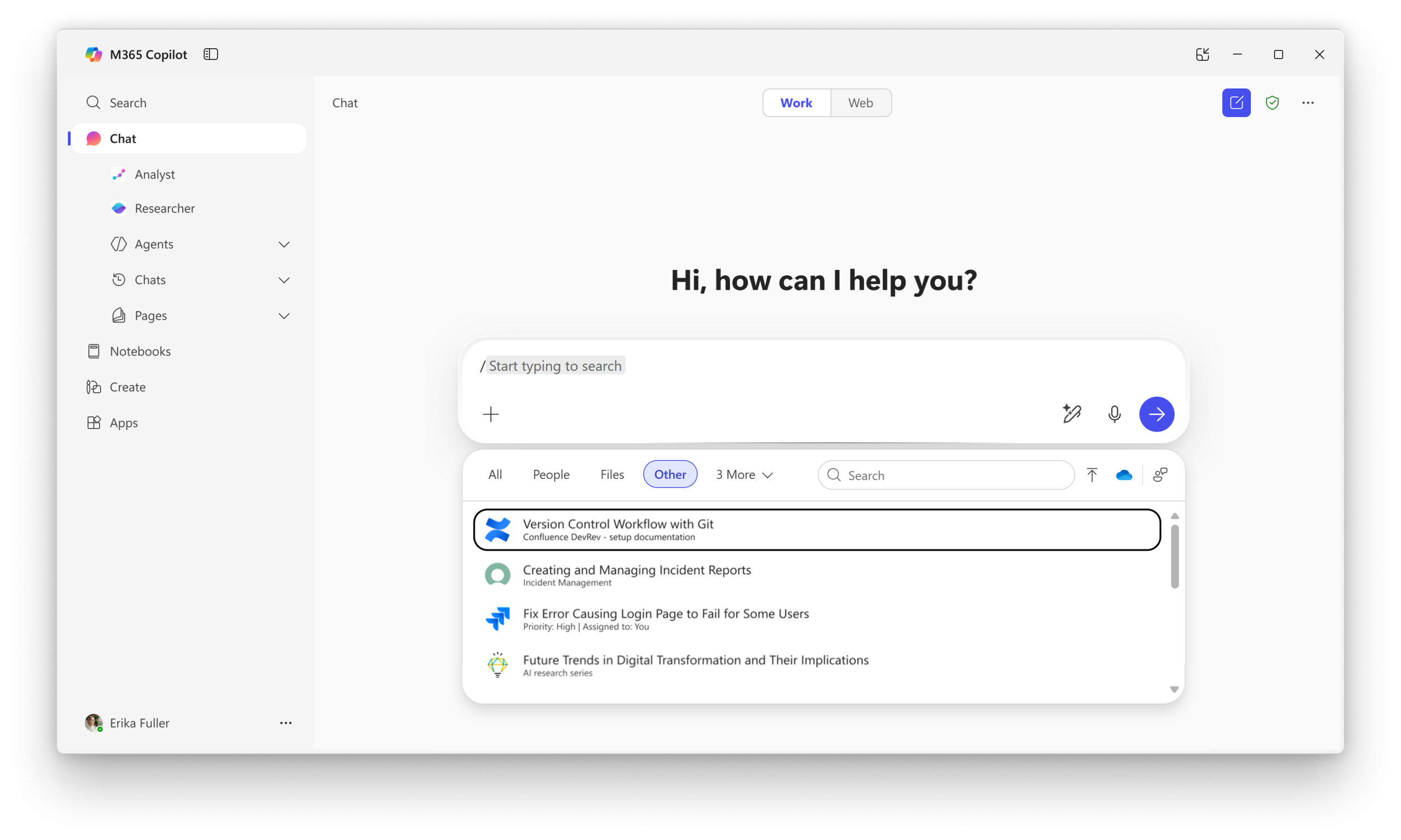This screenshot has width=1401, height=840.
Task: Click the results scroll up arrow
Action: pos(1174,515)
